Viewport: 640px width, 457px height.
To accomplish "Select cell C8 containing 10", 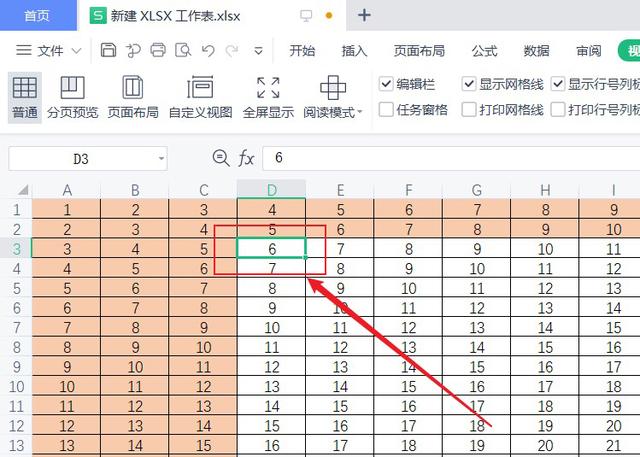I will 203,347.
